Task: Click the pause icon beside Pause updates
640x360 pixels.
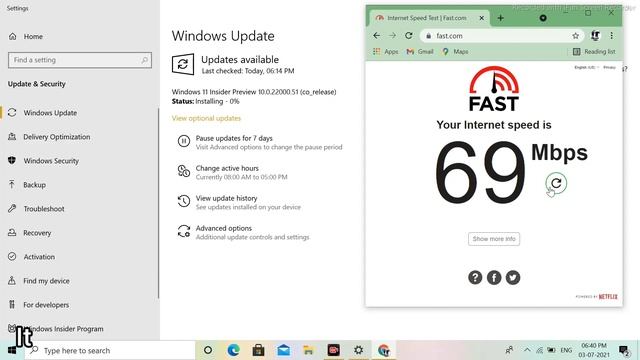Action: tap(184, 141)
